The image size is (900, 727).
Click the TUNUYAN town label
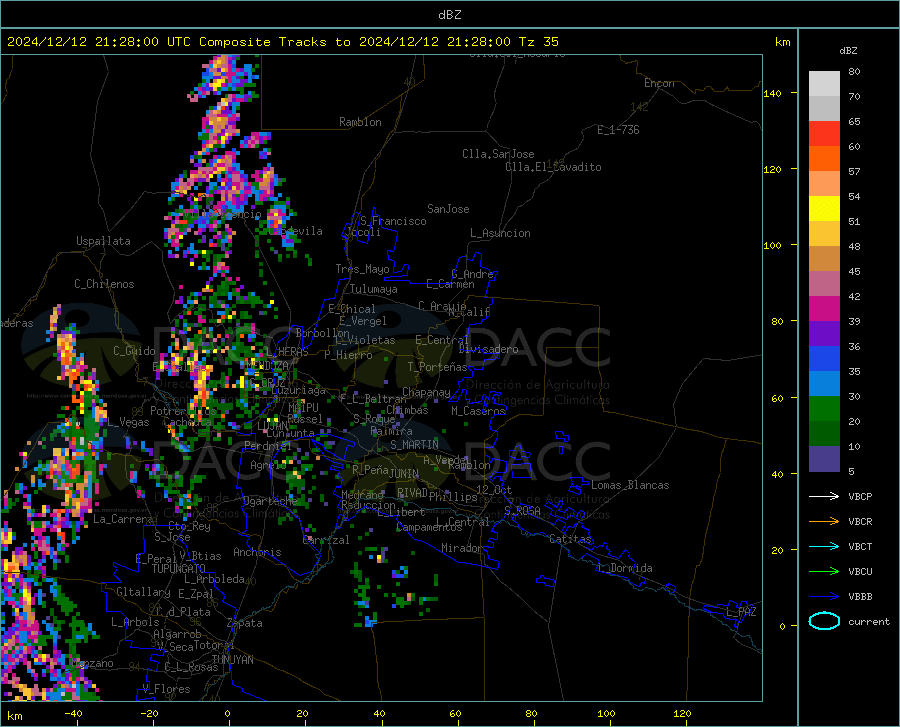[232, 659]
